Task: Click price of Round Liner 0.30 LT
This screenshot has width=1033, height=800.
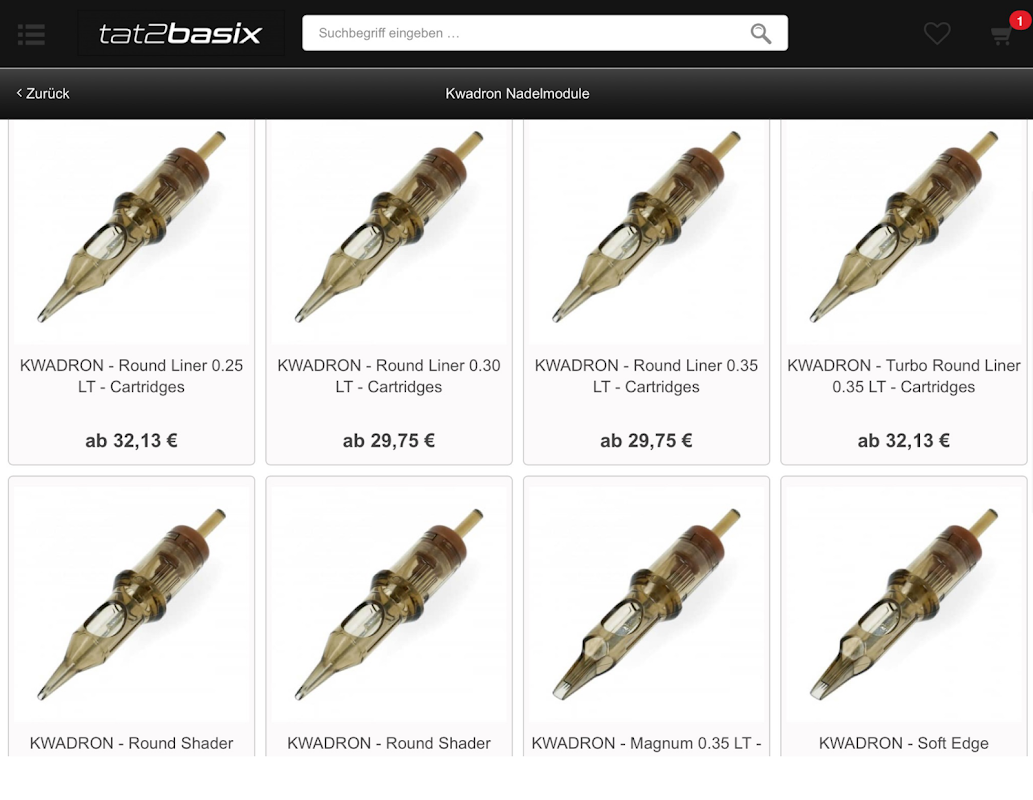Action: pos(389,440)
